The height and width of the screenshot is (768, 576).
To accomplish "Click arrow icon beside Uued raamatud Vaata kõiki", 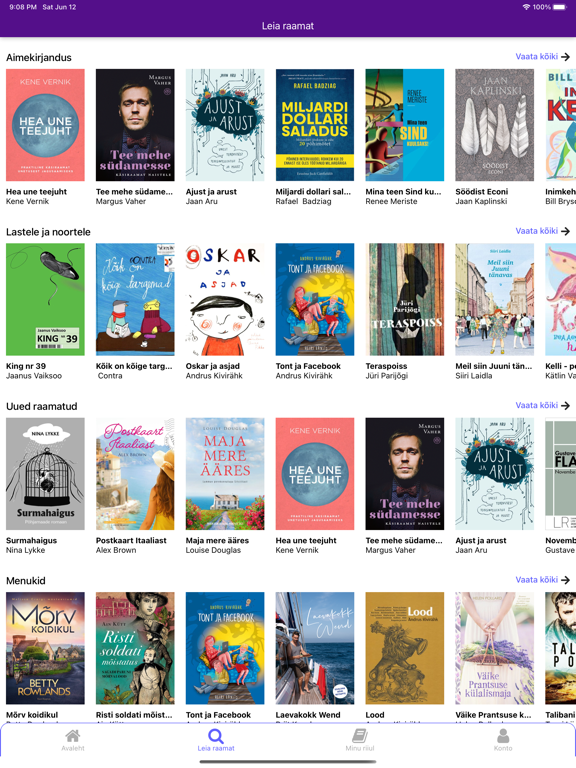I will pyautogui.click(x=565, y=406).
